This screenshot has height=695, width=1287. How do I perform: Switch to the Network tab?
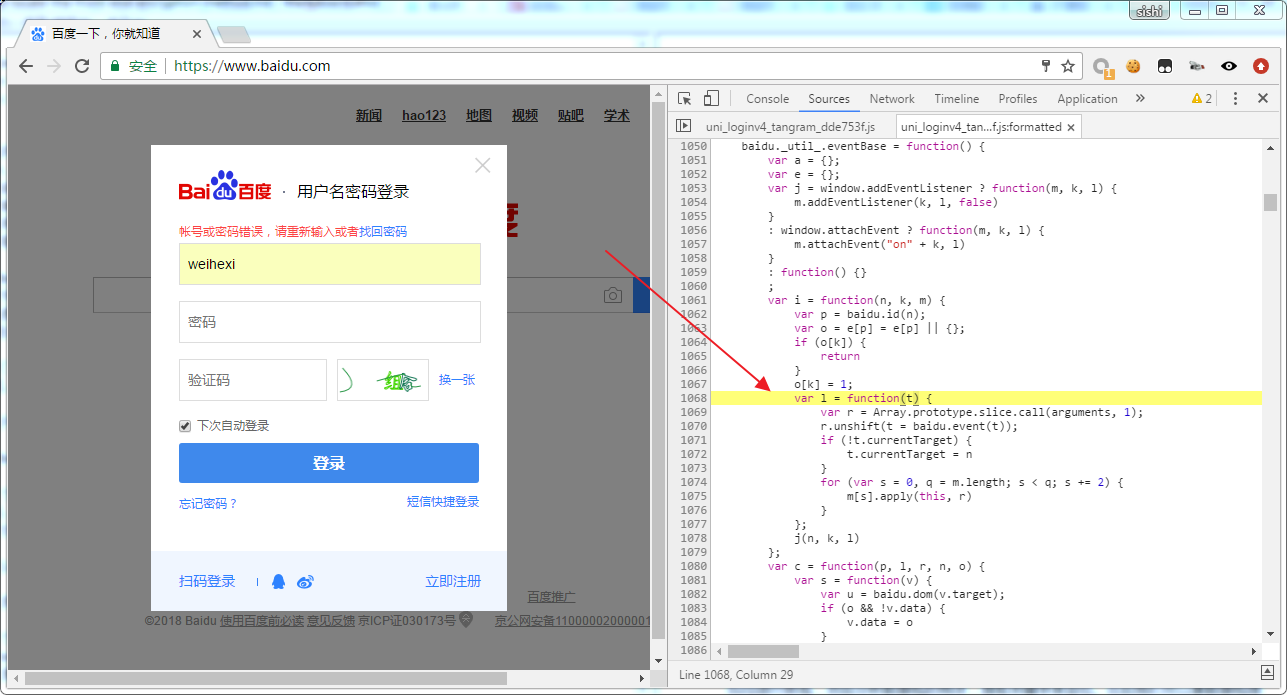click(892, 99)
